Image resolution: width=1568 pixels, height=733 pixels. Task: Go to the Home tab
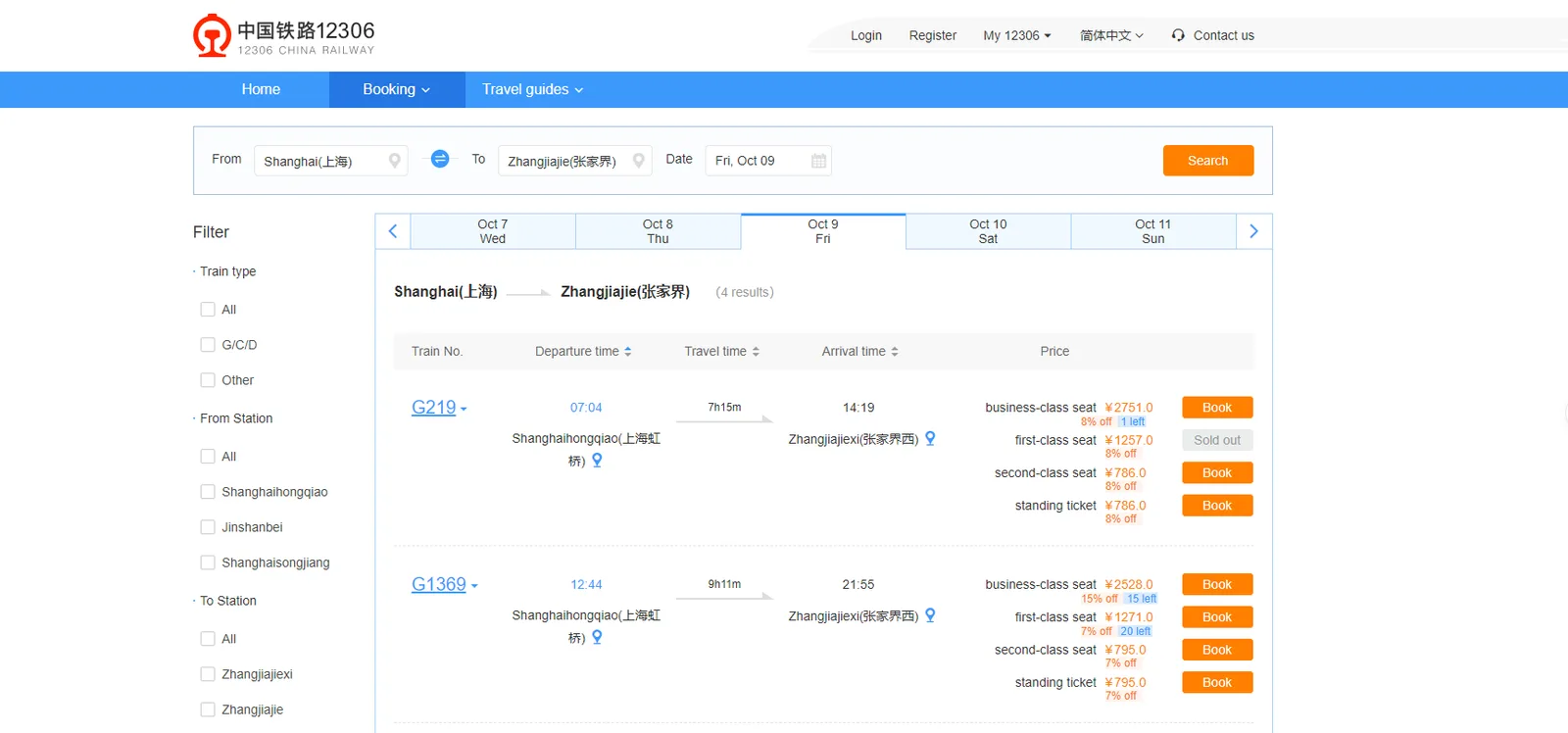261,89
